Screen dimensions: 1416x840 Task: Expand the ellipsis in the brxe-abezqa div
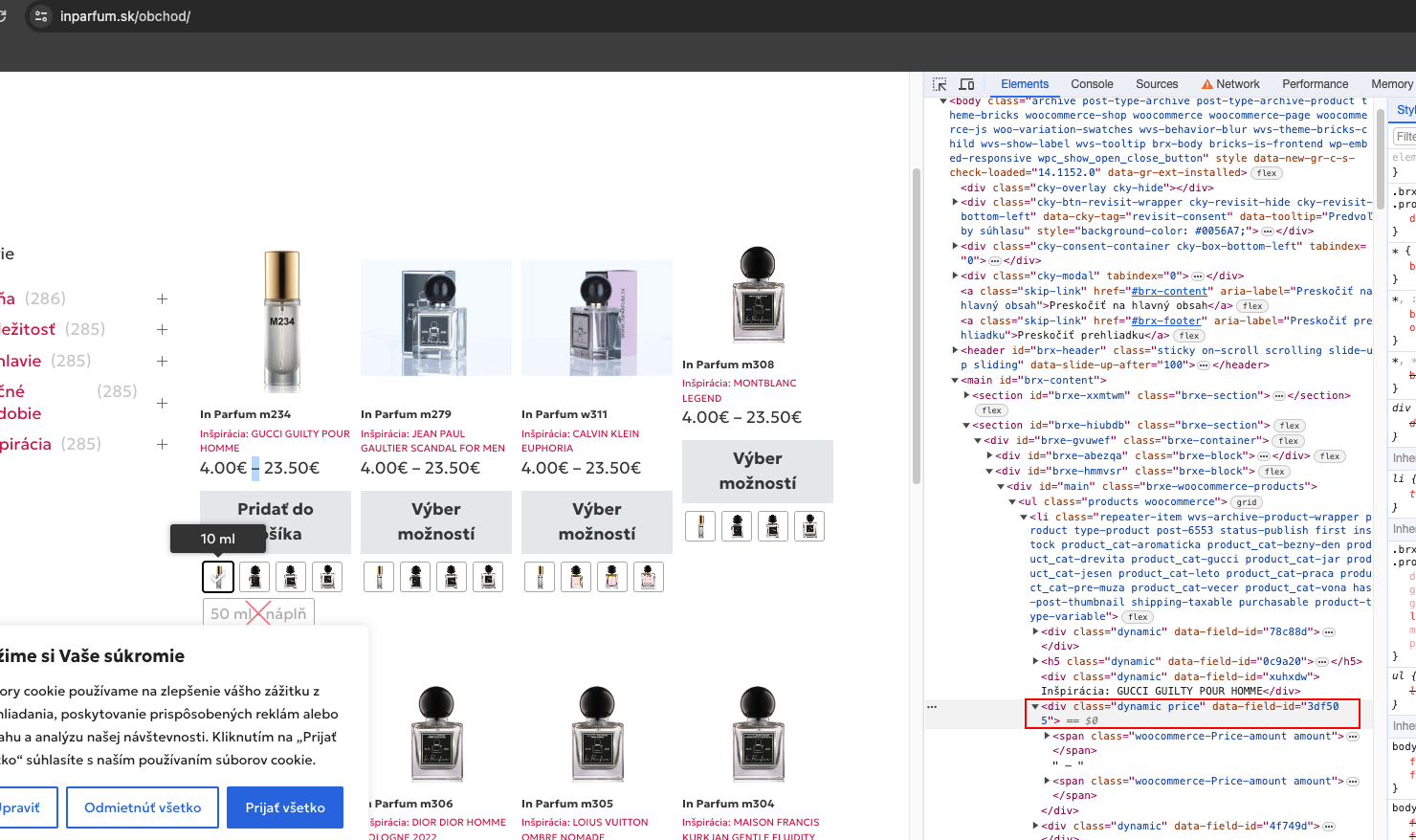1263,456
